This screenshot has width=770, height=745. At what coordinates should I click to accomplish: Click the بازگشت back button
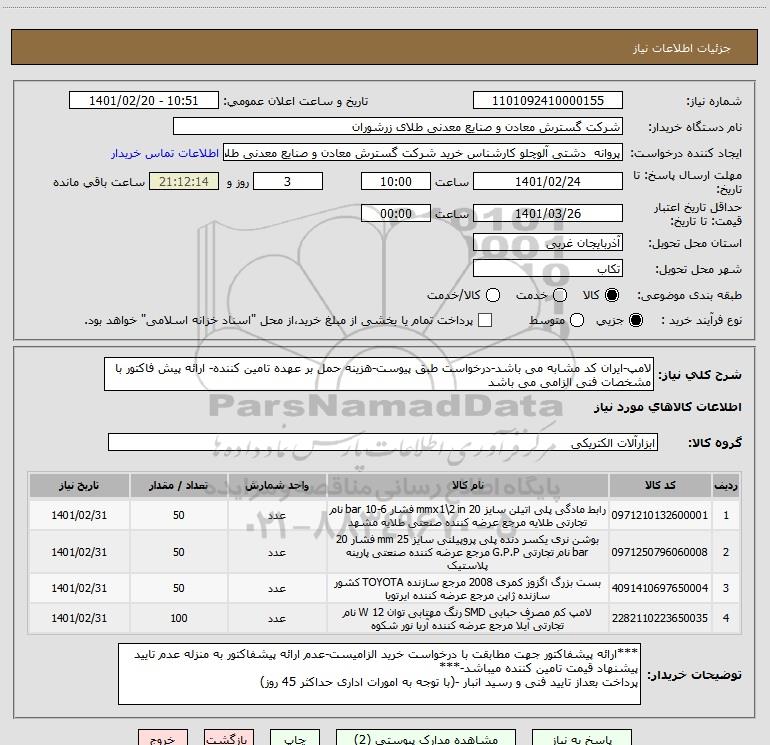[229, 739]
